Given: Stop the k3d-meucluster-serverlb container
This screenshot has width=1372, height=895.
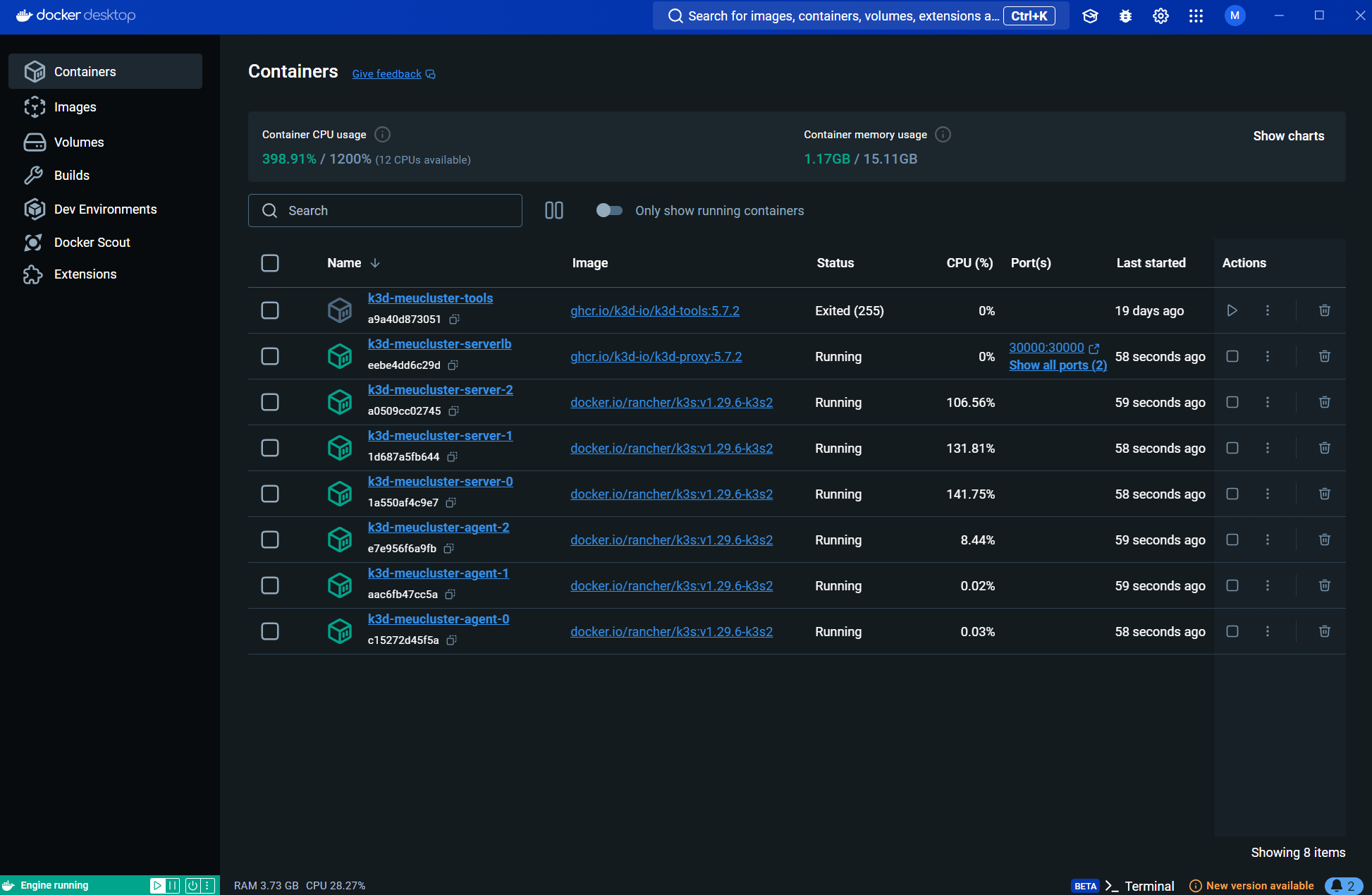Looking at the screenshot, I should (x=1232, y=356).
